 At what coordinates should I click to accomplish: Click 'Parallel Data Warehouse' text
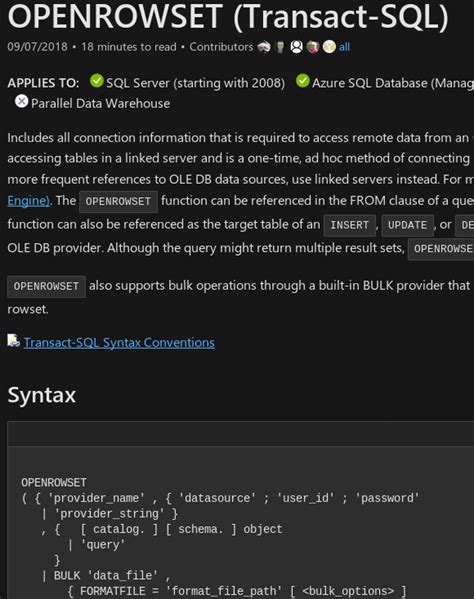coord(100,104)
